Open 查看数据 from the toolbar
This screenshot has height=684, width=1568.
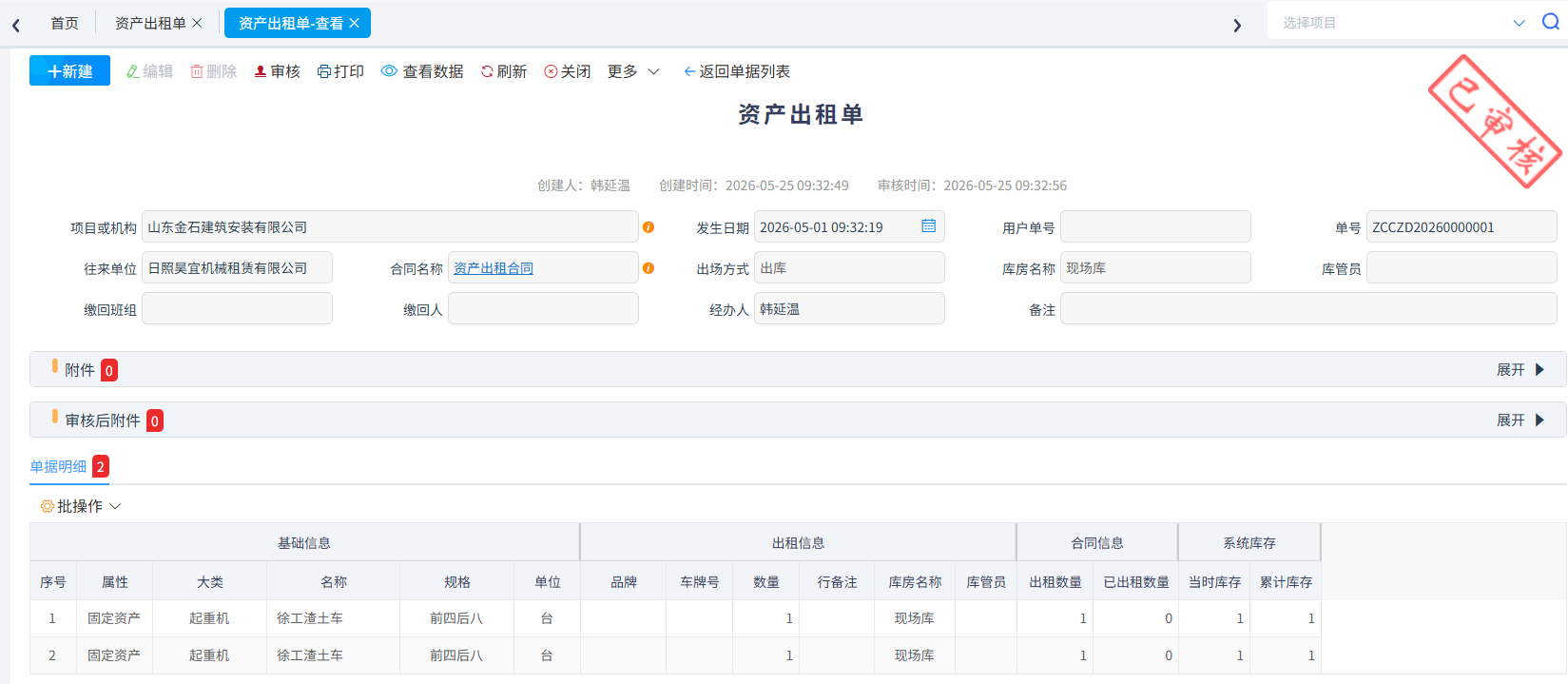pyautogui.click(x=422, y=71)
